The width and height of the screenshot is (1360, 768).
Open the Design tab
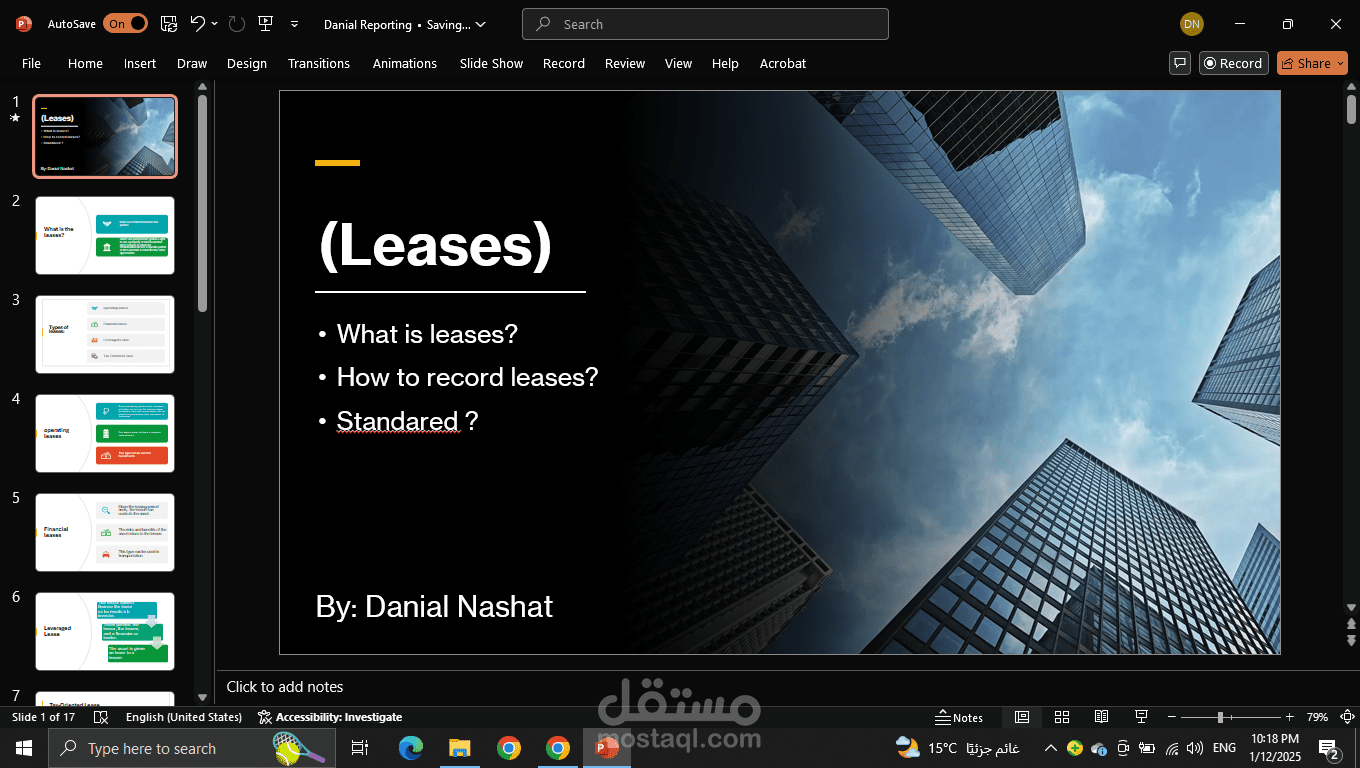(x=246, y=63)
